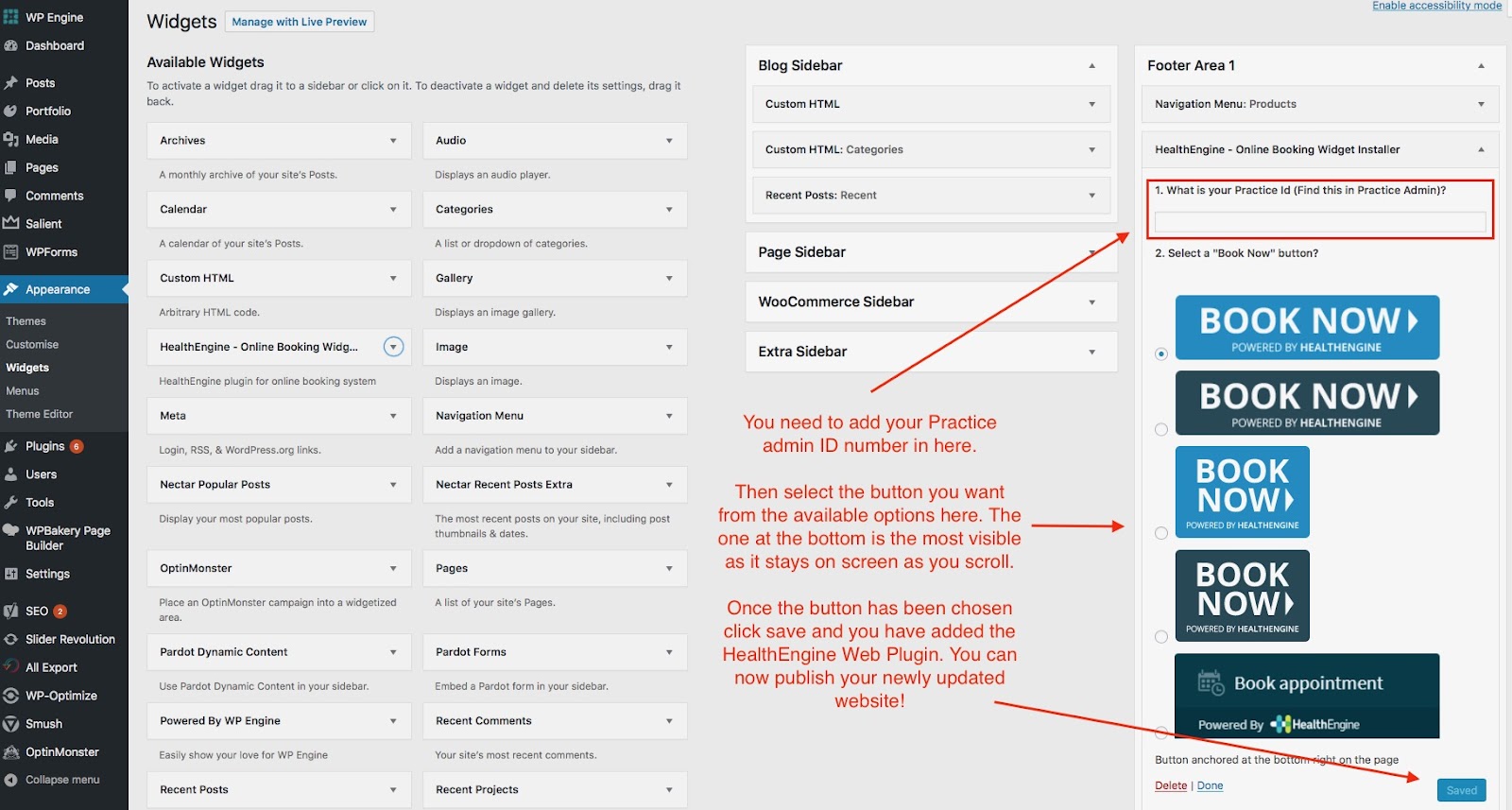Image resolution: width=1512 pixels, height=810 pixels.
Task: Expand the Navigation Menu available widget
Action: pos(669,416)
